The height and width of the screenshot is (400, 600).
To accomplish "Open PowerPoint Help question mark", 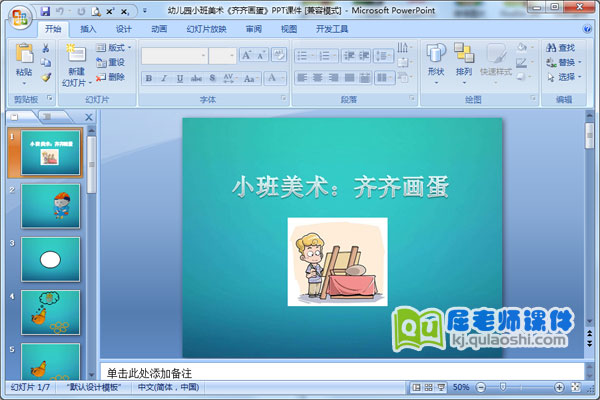I will [587, 29].
